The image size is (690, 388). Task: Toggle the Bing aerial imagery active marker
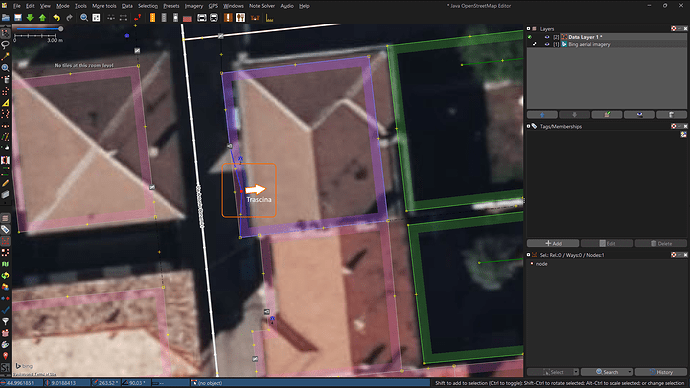(535, 44)
